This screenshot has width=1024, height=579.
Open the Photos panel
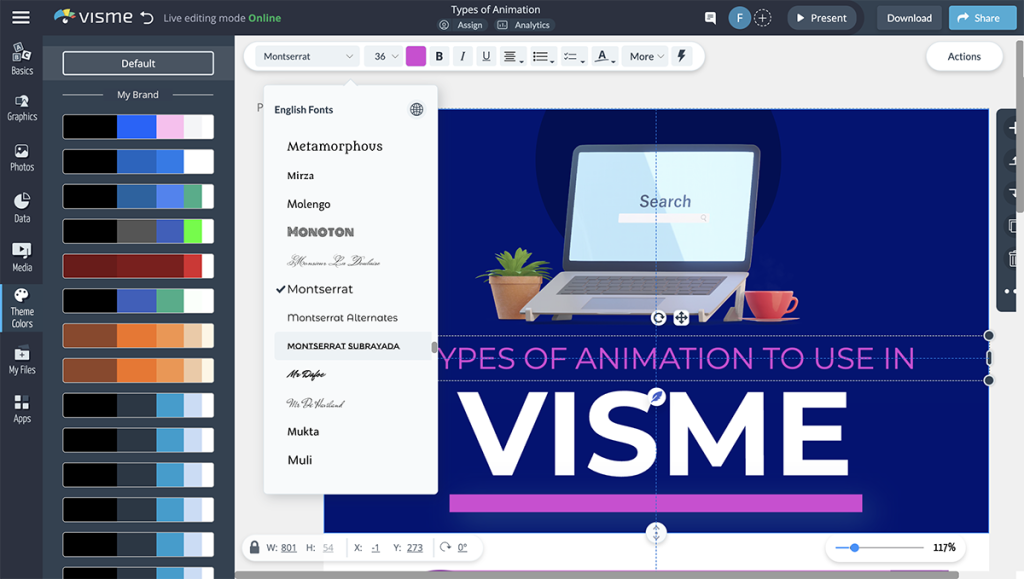pyautogui.click(x=21, y=157)
